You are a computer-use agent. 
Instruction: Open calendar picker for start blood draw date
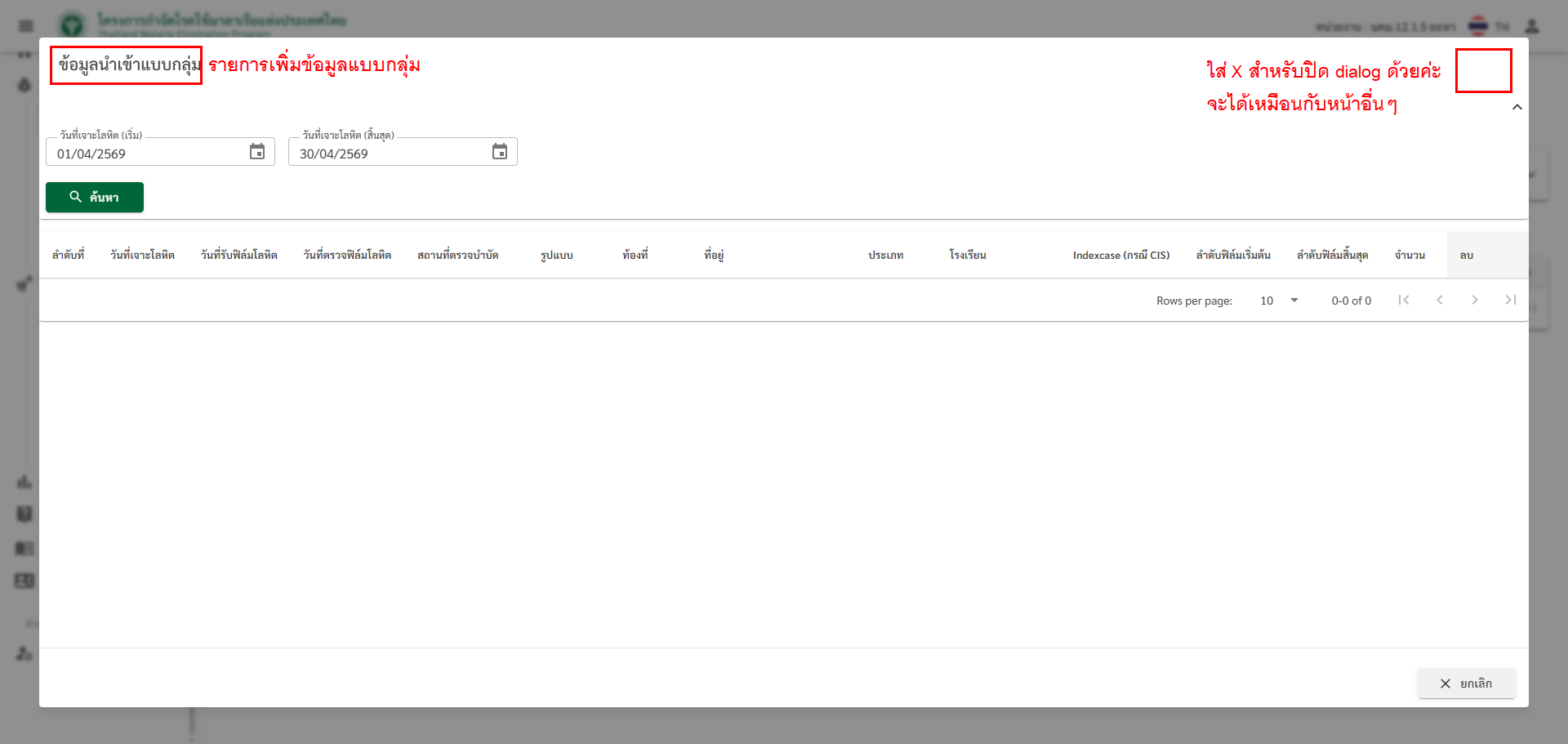click(257, 152)
